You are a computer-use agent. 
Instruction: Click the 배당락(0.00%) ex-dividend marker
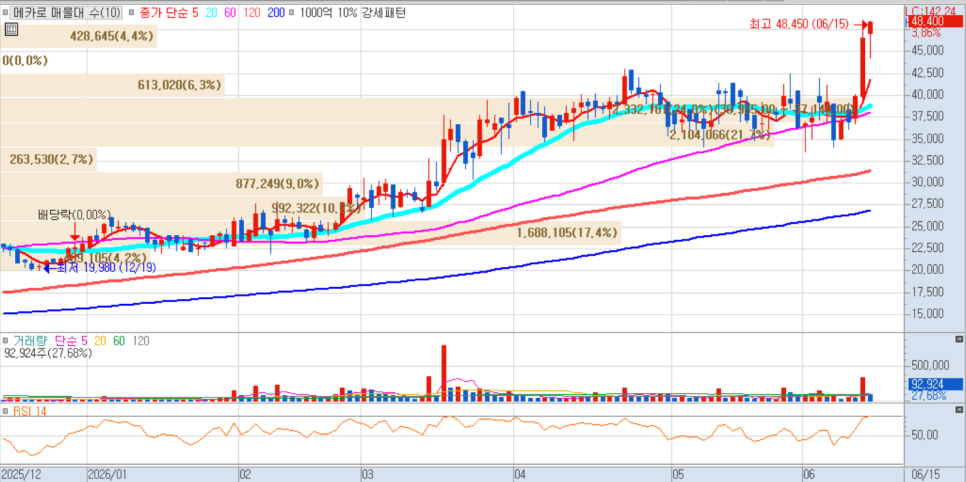pyautogui.click(x=75, y=214)
